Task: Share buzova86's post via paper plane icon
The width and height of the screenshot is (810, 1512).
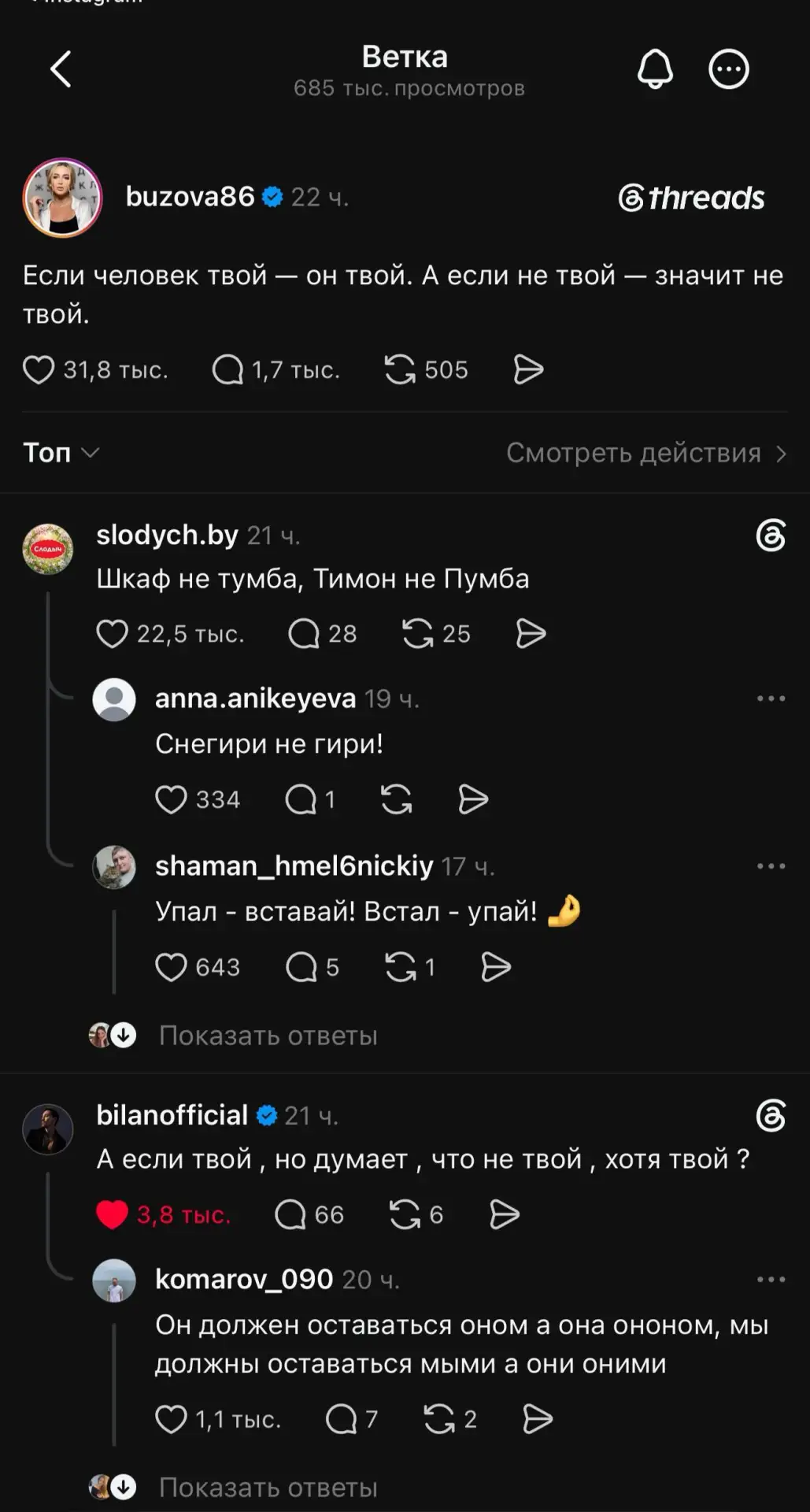Action: click(x=528, y=369)
